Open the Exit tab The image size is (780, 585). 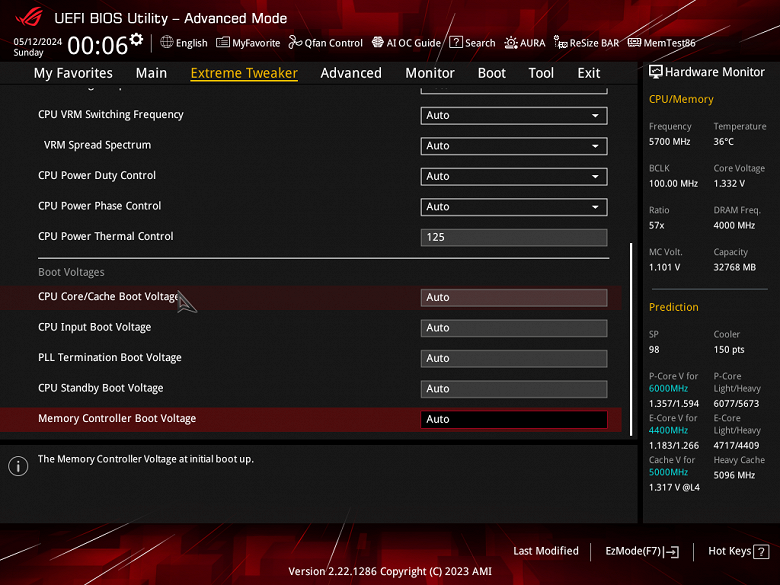point(588,73)
